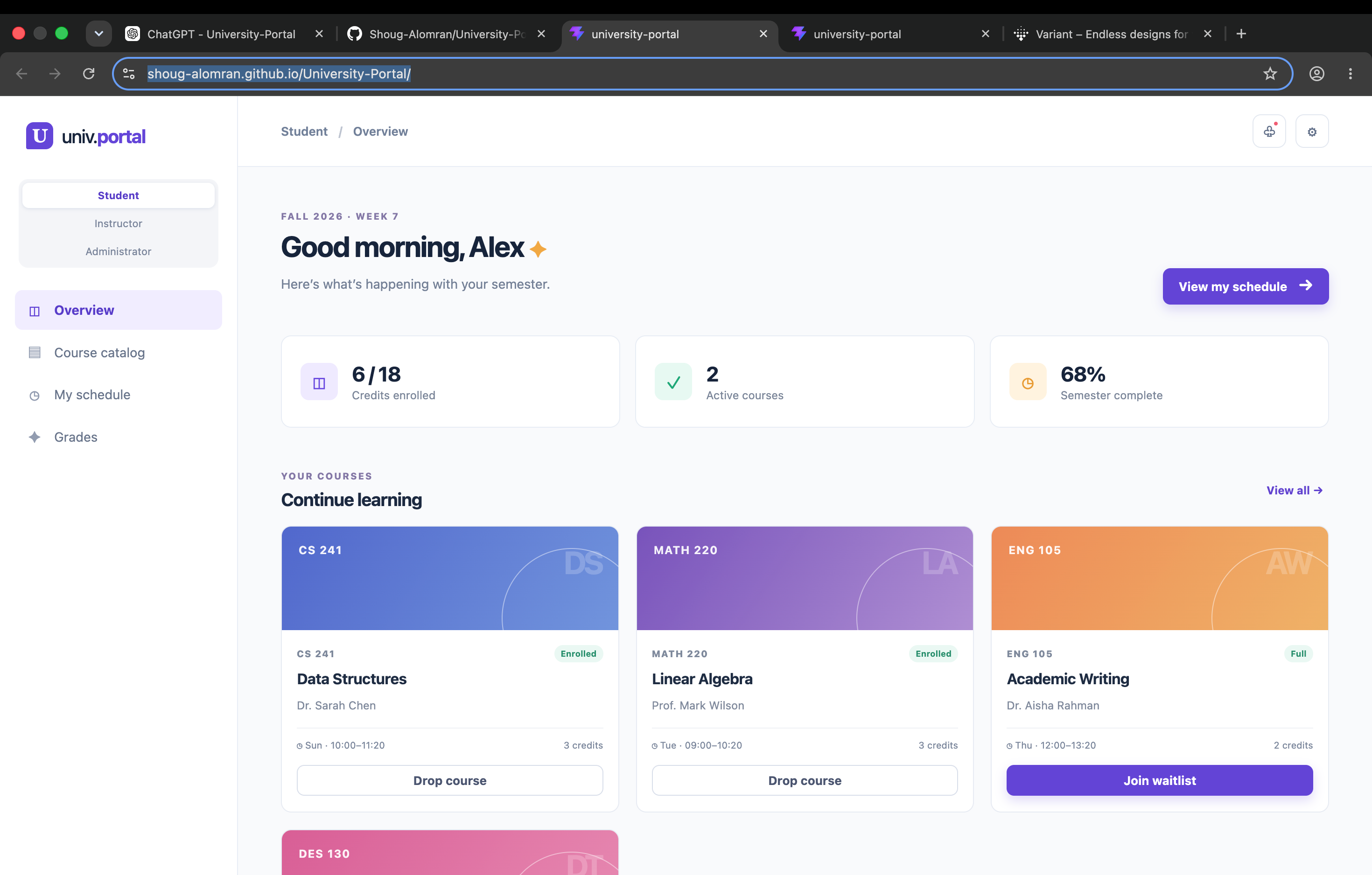Click instructor name Dr. Sarah Chen
Viewport: 1372px width, 875px height.
336,706
